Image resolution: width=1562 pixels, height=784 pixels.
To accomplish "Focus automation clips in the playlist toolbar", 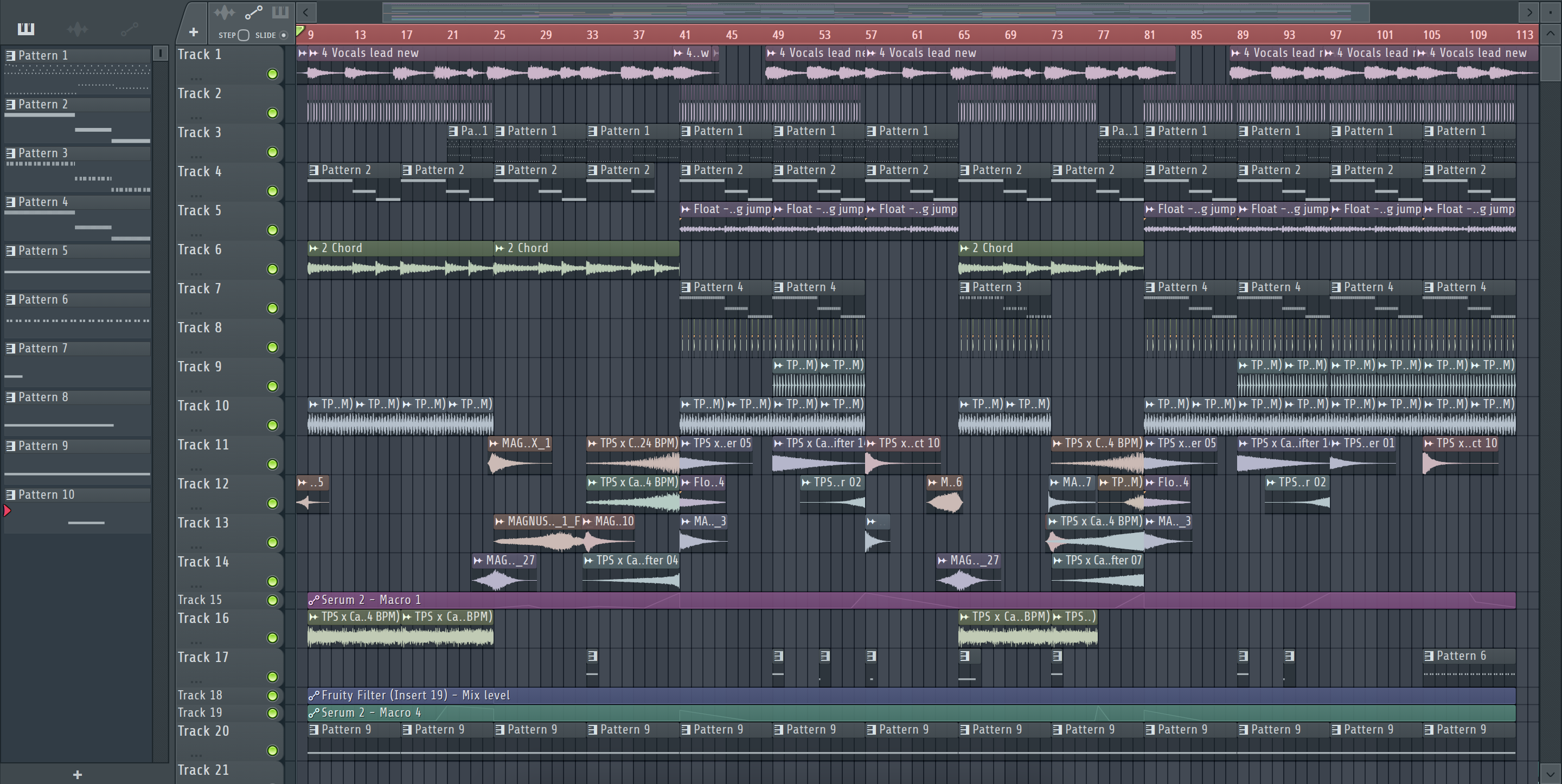I will (253, 12).
